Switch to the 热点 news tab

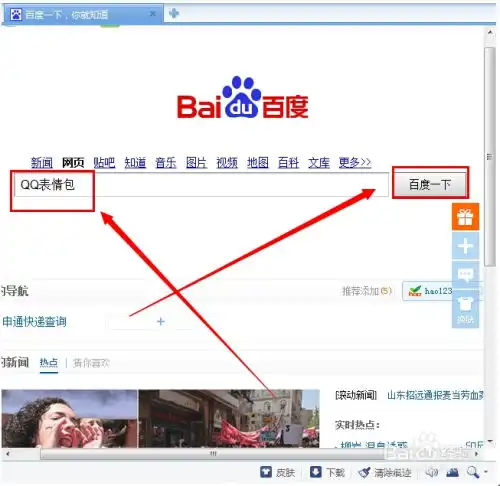pyautogui.click(x=49, y=363)
